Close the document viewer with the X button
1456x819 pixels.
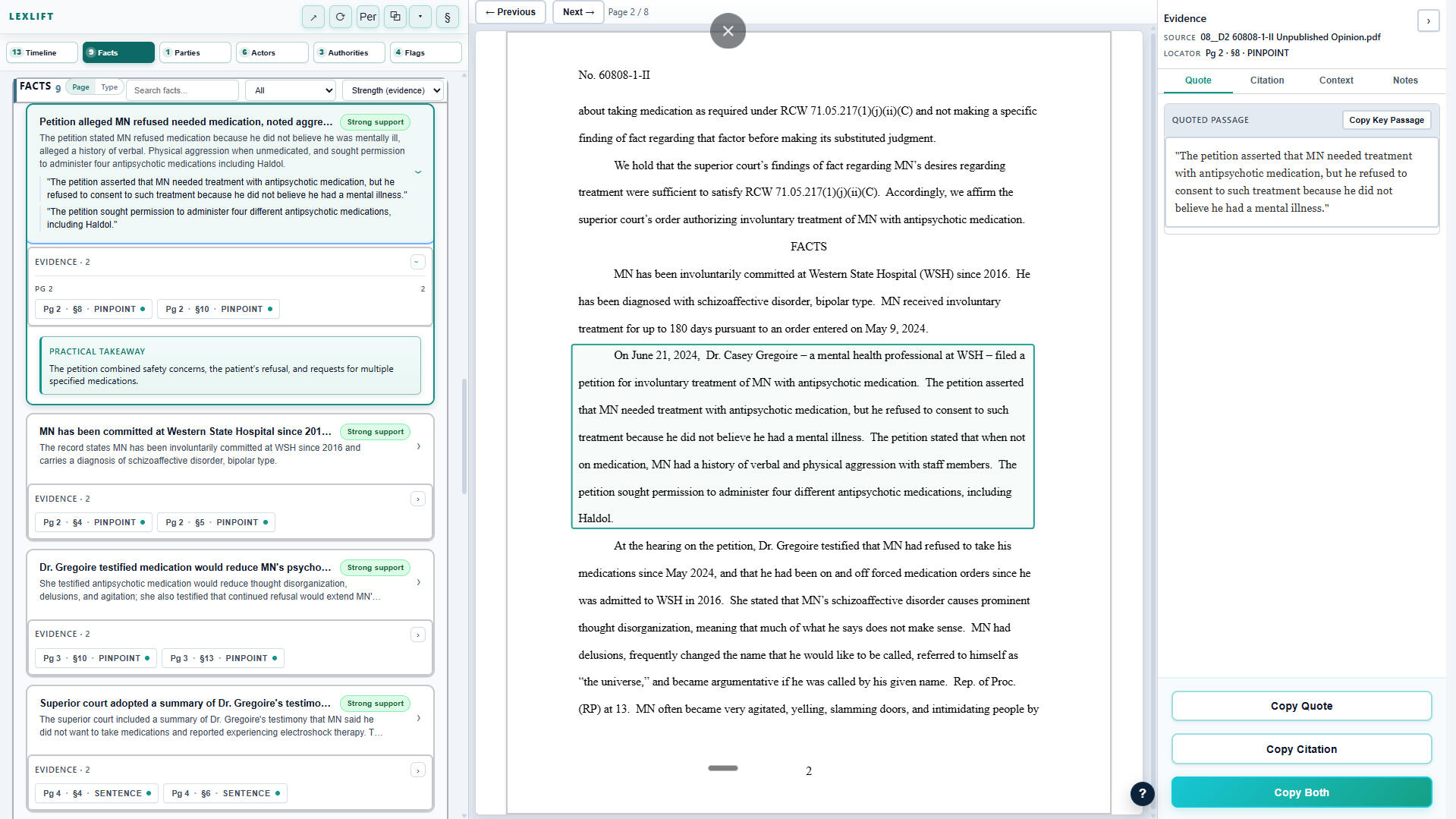[x=728, y=31]
